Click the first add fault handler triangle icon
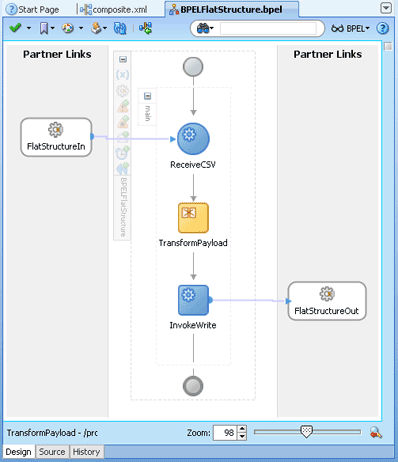 coord(123,107)
